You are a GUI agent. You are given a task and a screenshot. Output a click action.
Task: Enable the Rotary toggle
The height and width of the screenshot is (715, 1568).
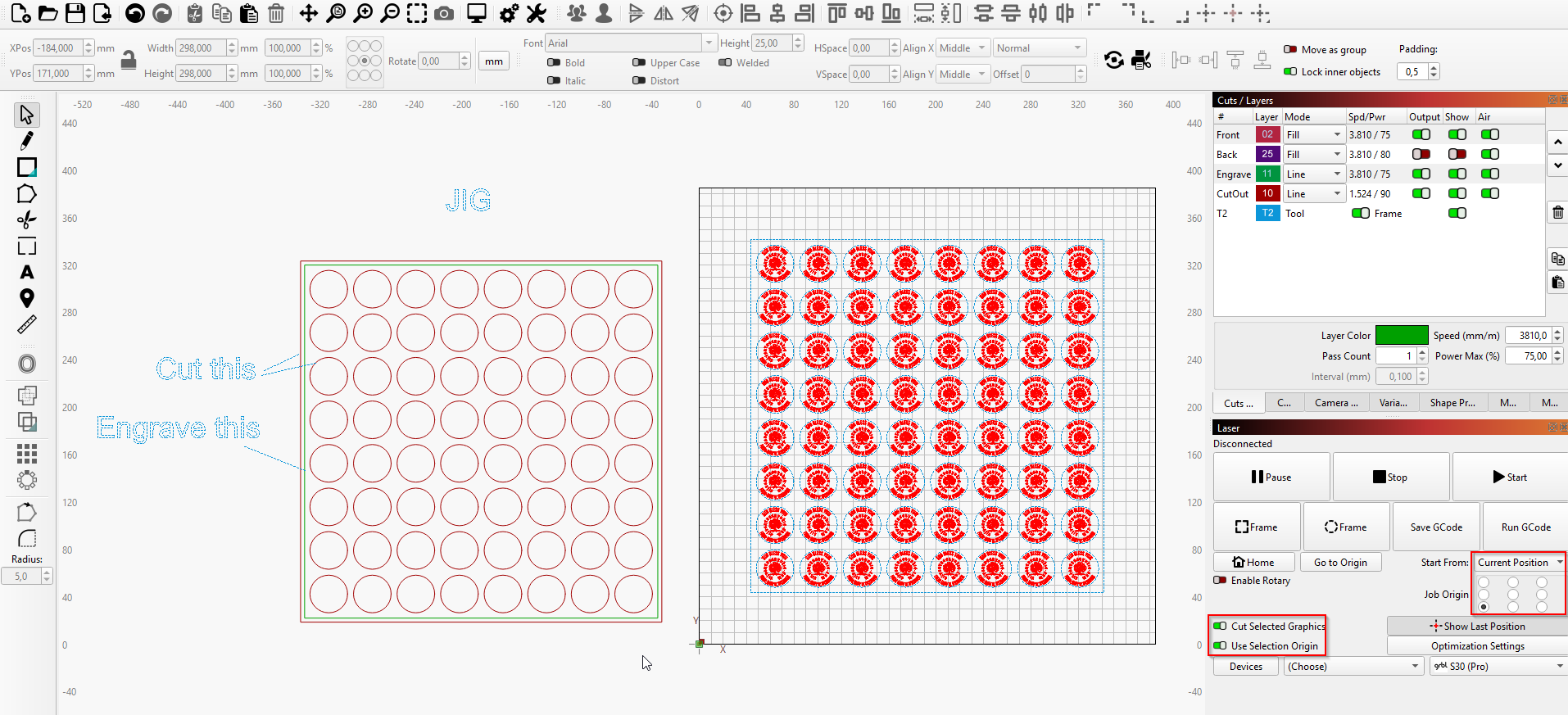tap(1221, 580)
